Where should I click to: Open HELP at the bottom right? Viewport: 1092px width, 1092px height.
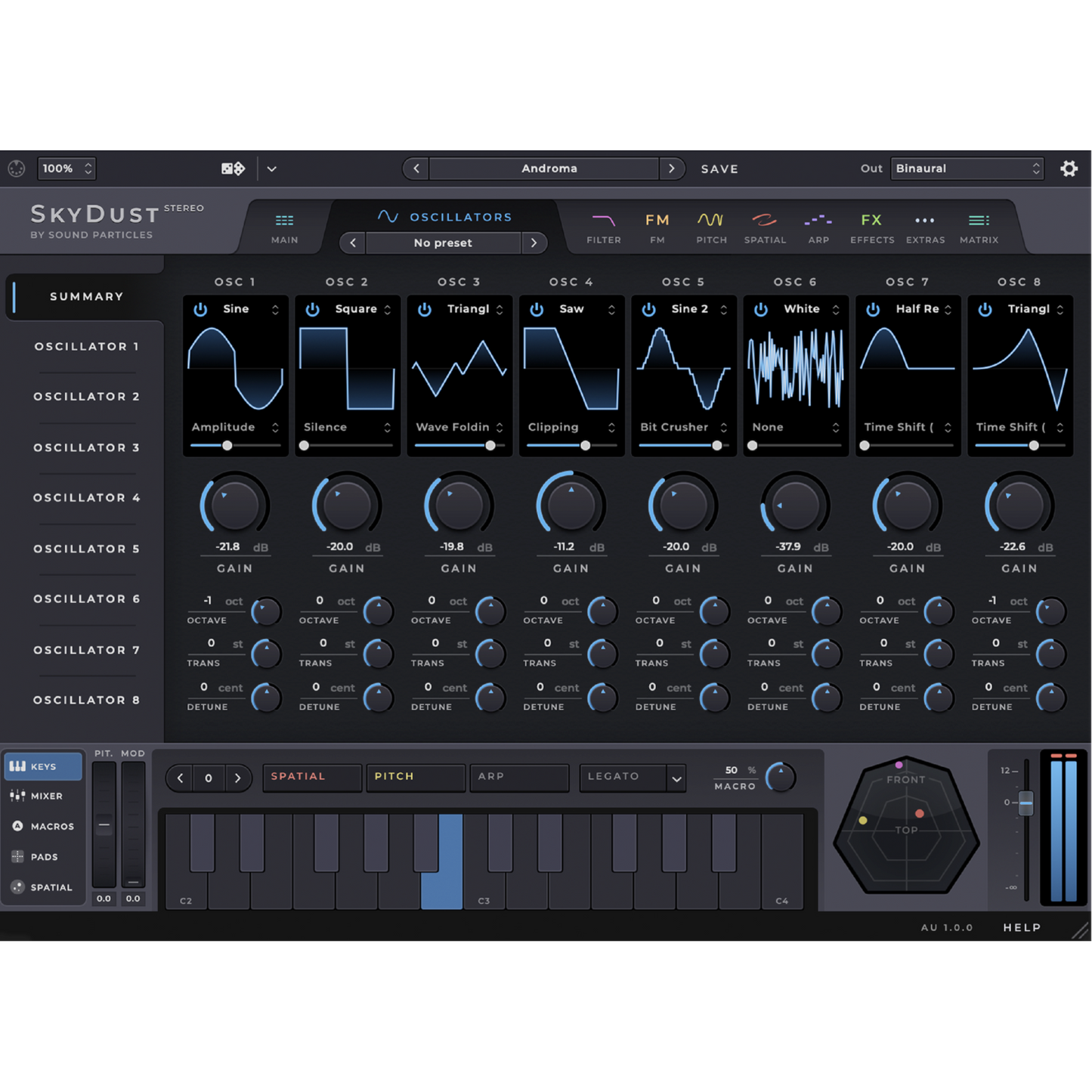[x=1022, y=927]
